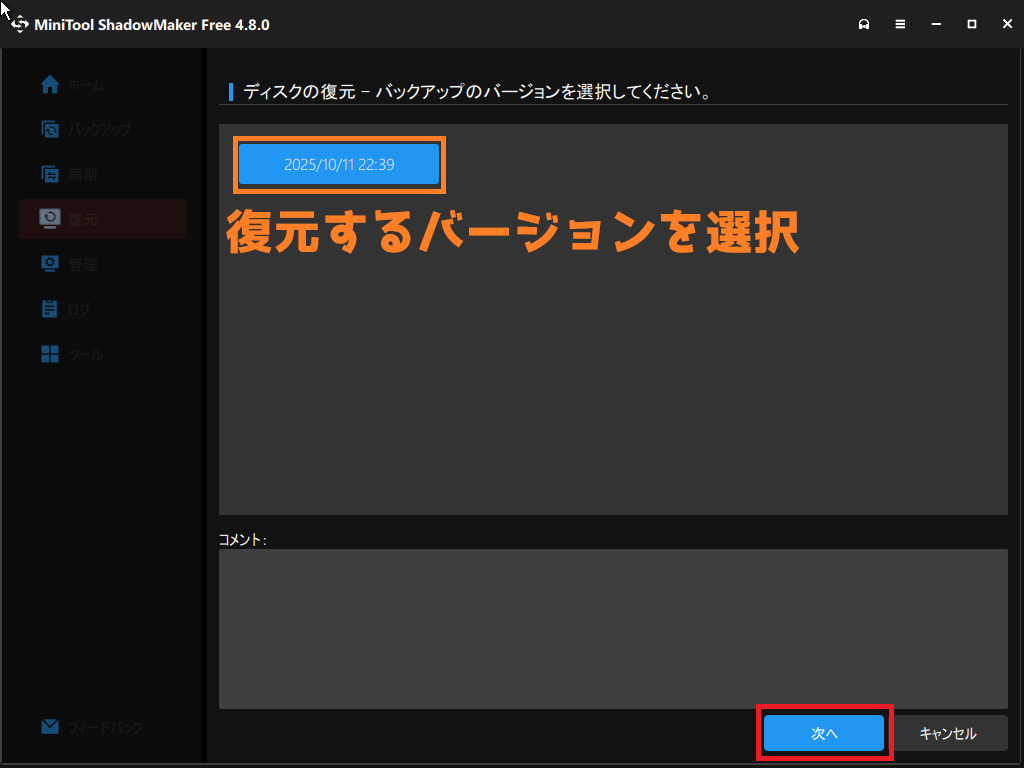
Task: Open support via the headset icon
Action: (x=864, y=24)
